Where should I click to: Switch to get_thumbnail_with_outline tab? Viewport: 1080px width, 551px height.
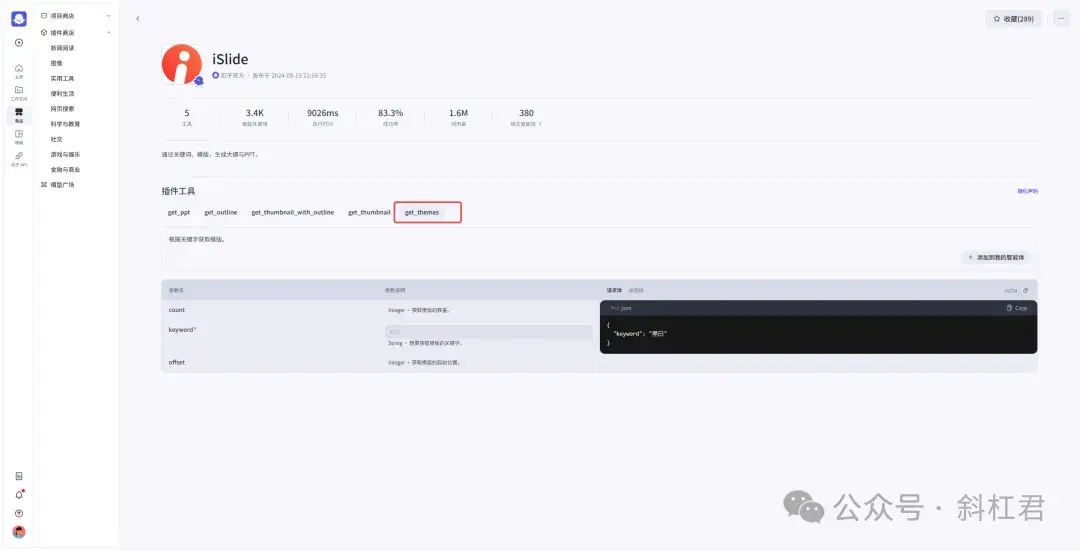click(293, 212)
